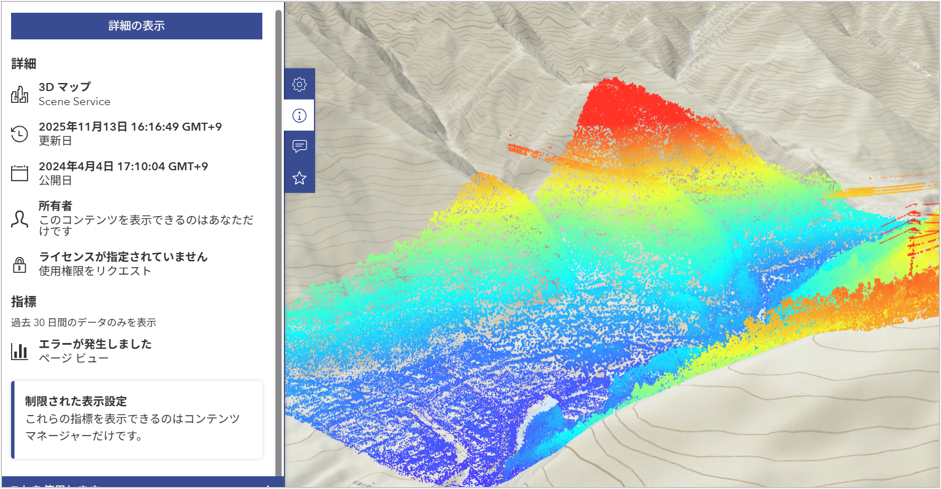Click the lock icon for license
The width and height of the screenshot is (941, 489).
click(19, 264)
